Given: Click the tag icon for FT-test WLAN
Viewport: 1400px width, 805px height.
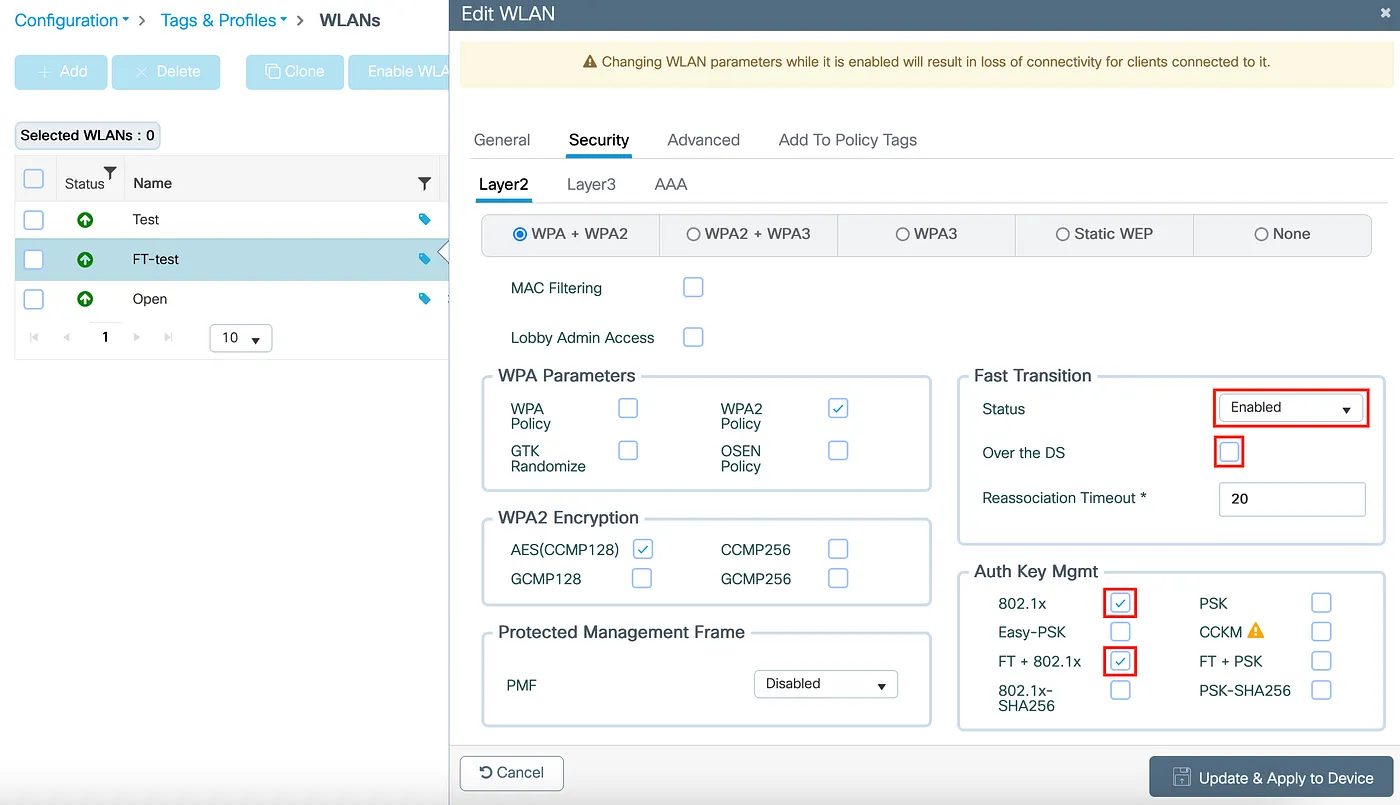Looking at the screenshot, I should point(424,259).
